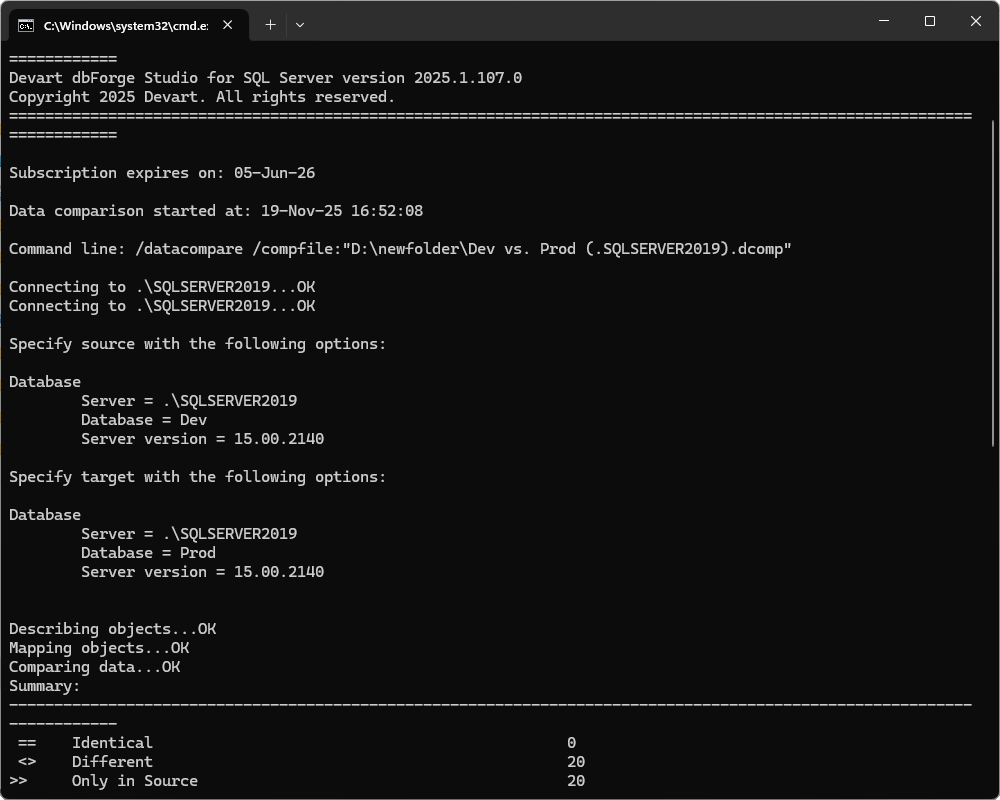Click the '==' Identical symbol in summary

click(27, 743)
